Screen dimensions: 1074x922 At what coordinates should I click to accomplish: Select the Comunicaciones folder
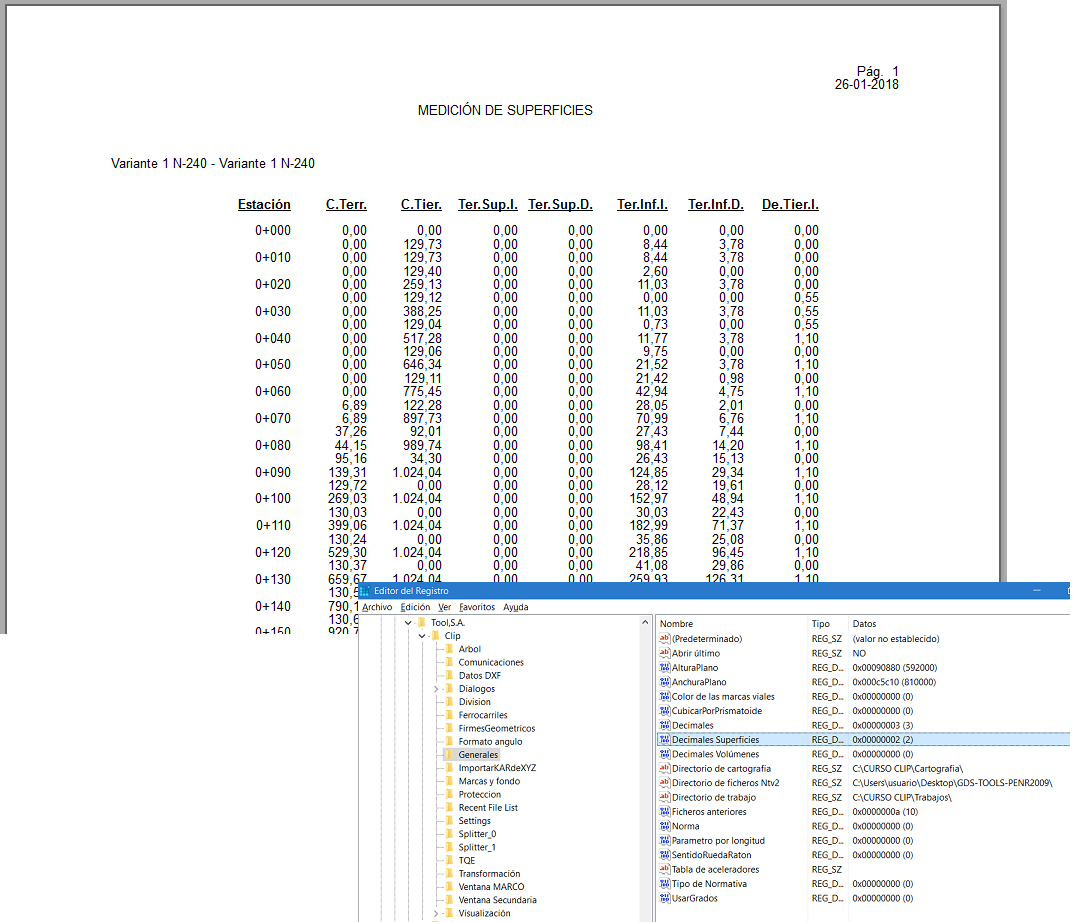click(490, 662)
